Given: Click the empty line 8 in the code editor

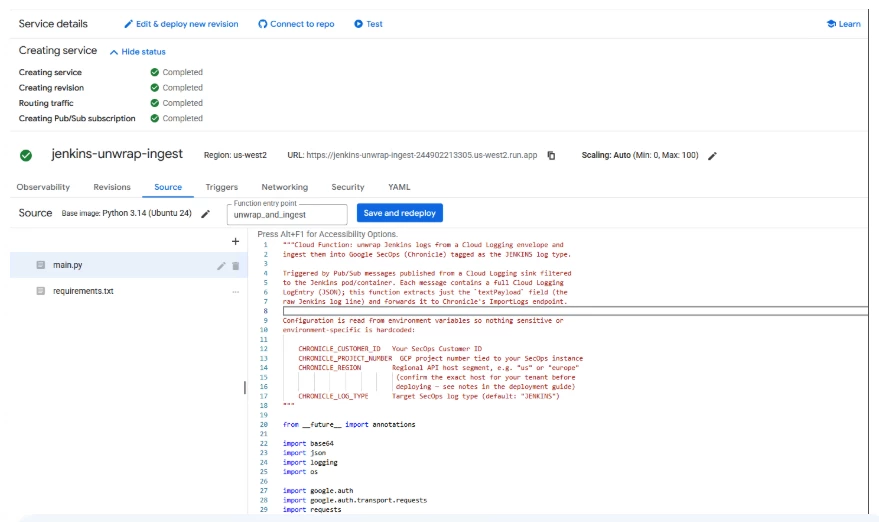Looking at the screenshot, I should pyautogui.click(x=575, y=311).
